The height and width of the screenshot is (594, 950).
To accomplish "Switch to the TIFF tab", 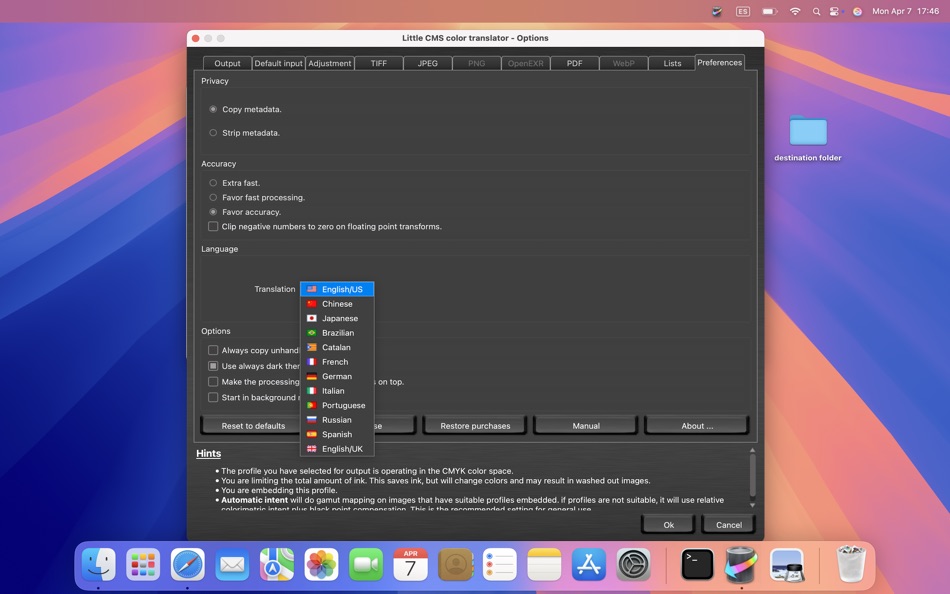I will pos(379,63).
